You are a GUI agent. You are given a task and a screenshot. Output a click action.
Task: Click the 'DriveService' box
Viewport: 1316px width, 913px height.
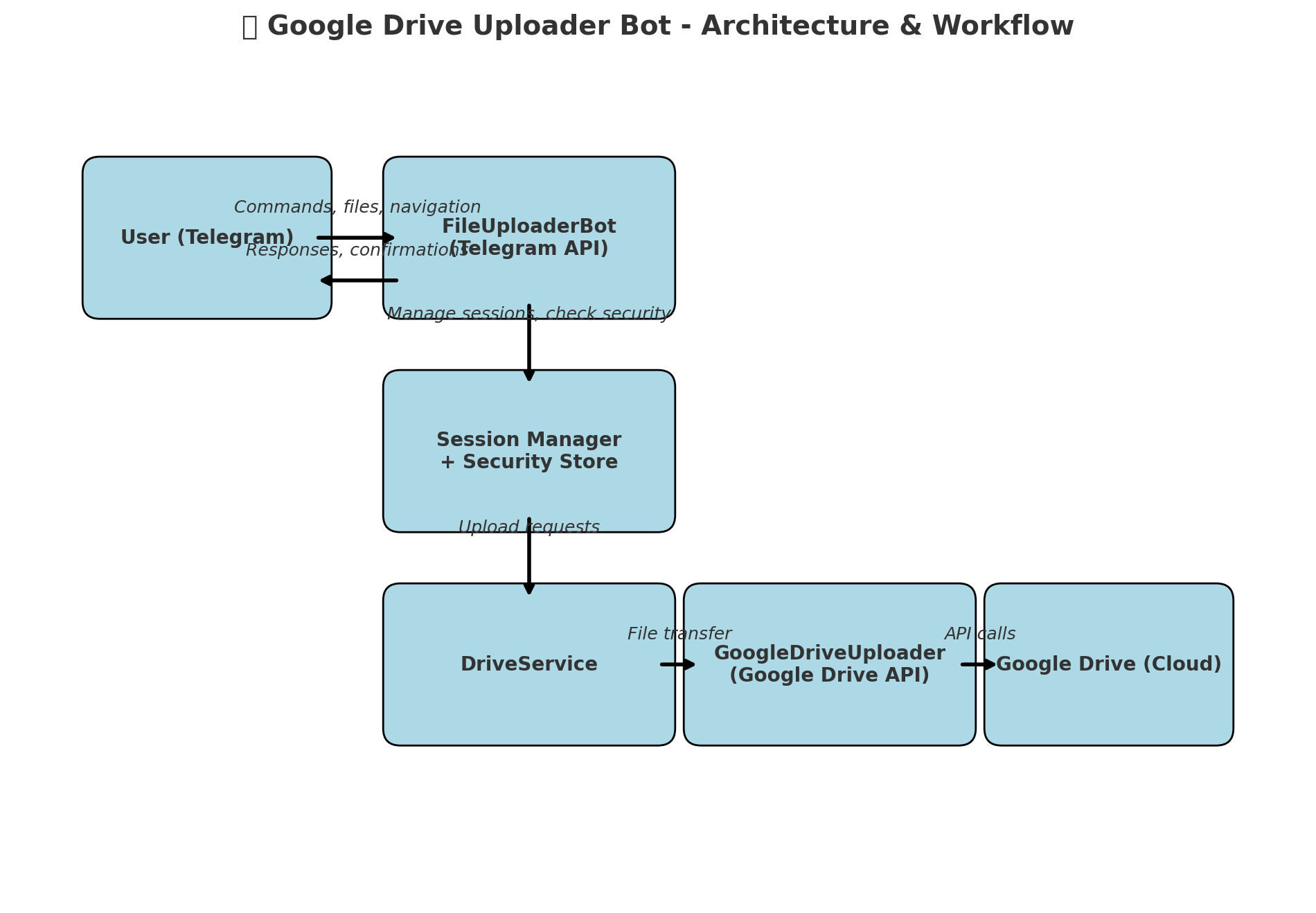(x=529, y=664)
